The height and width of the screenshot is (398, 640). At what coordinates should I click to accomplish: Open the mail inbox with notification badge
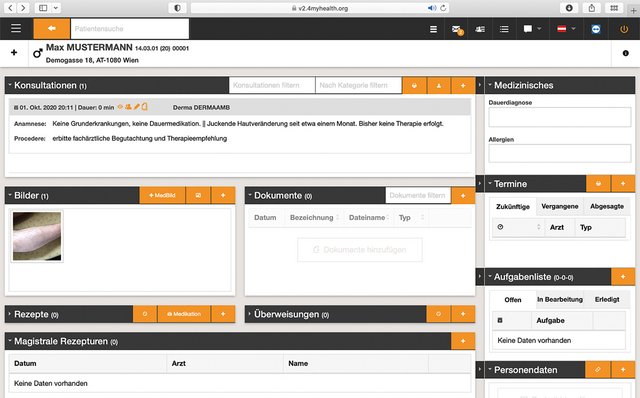tap(457, 29)
